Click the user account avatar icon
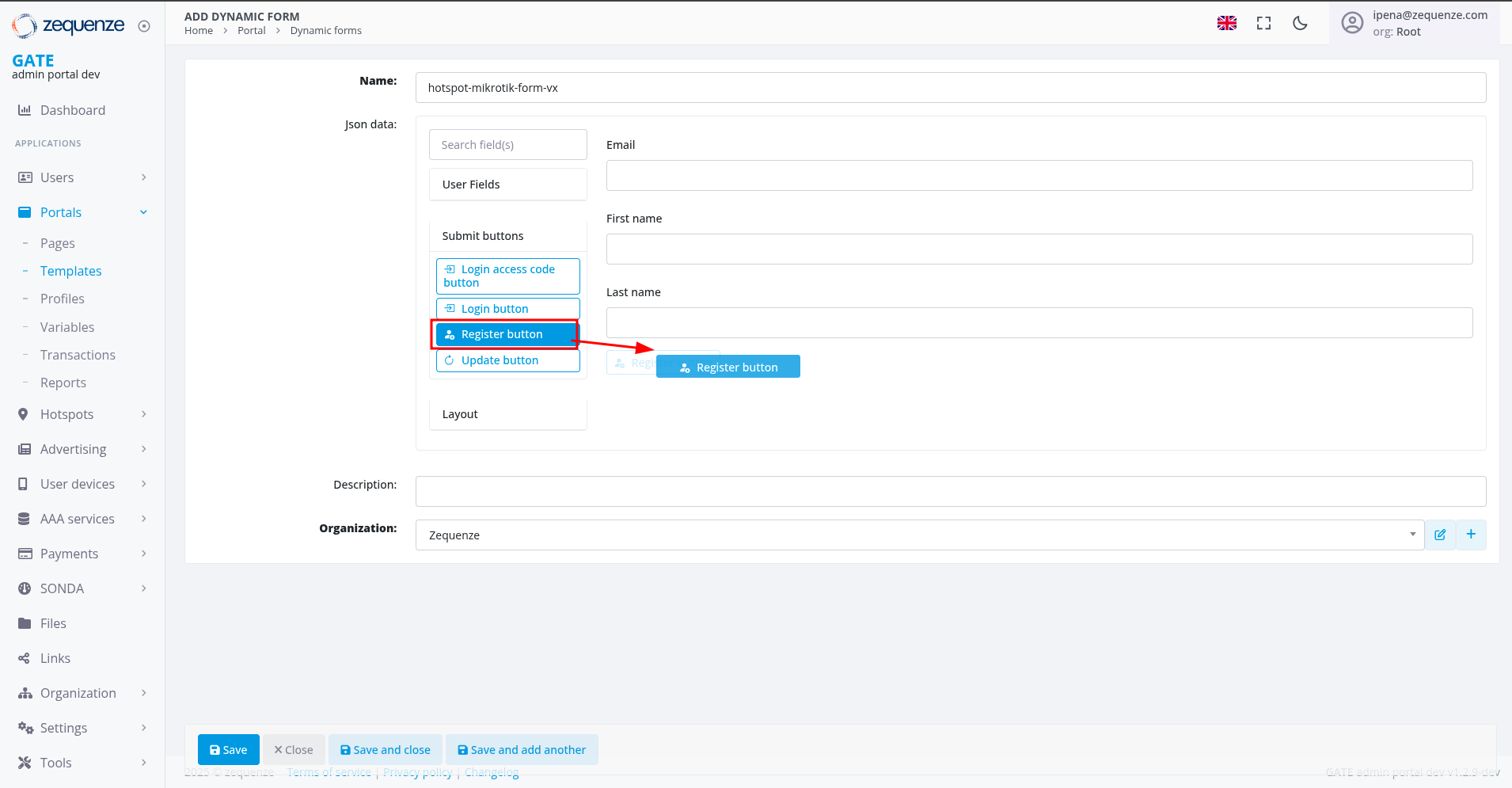The width and height of the screenshot is (1512, 788). point(1352,23)
